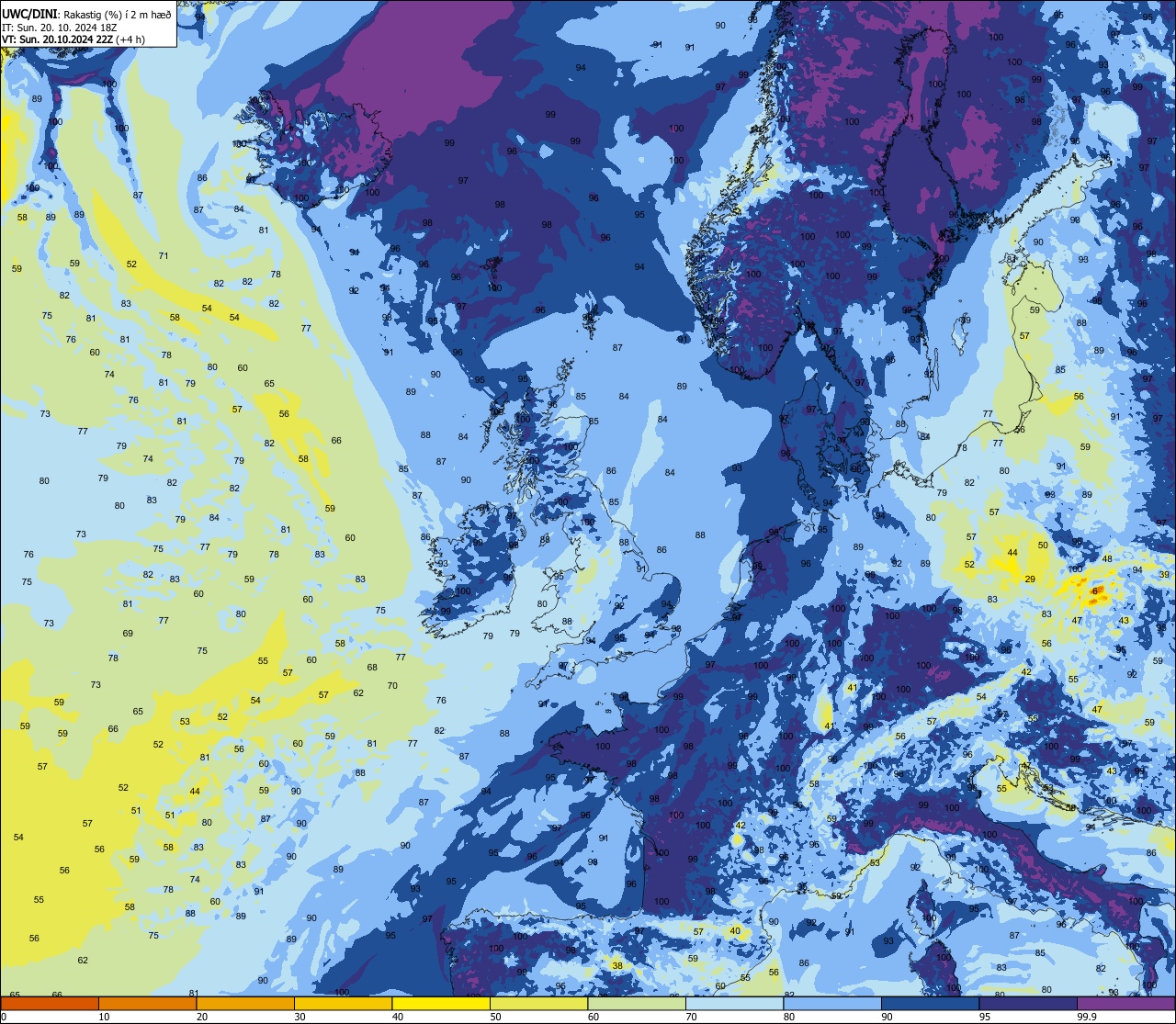Click the 'VT: Sun. 20.10.2024 22Z (+4 h)' line
Screen dimensions: 1176x1024
tap(73, 40)
